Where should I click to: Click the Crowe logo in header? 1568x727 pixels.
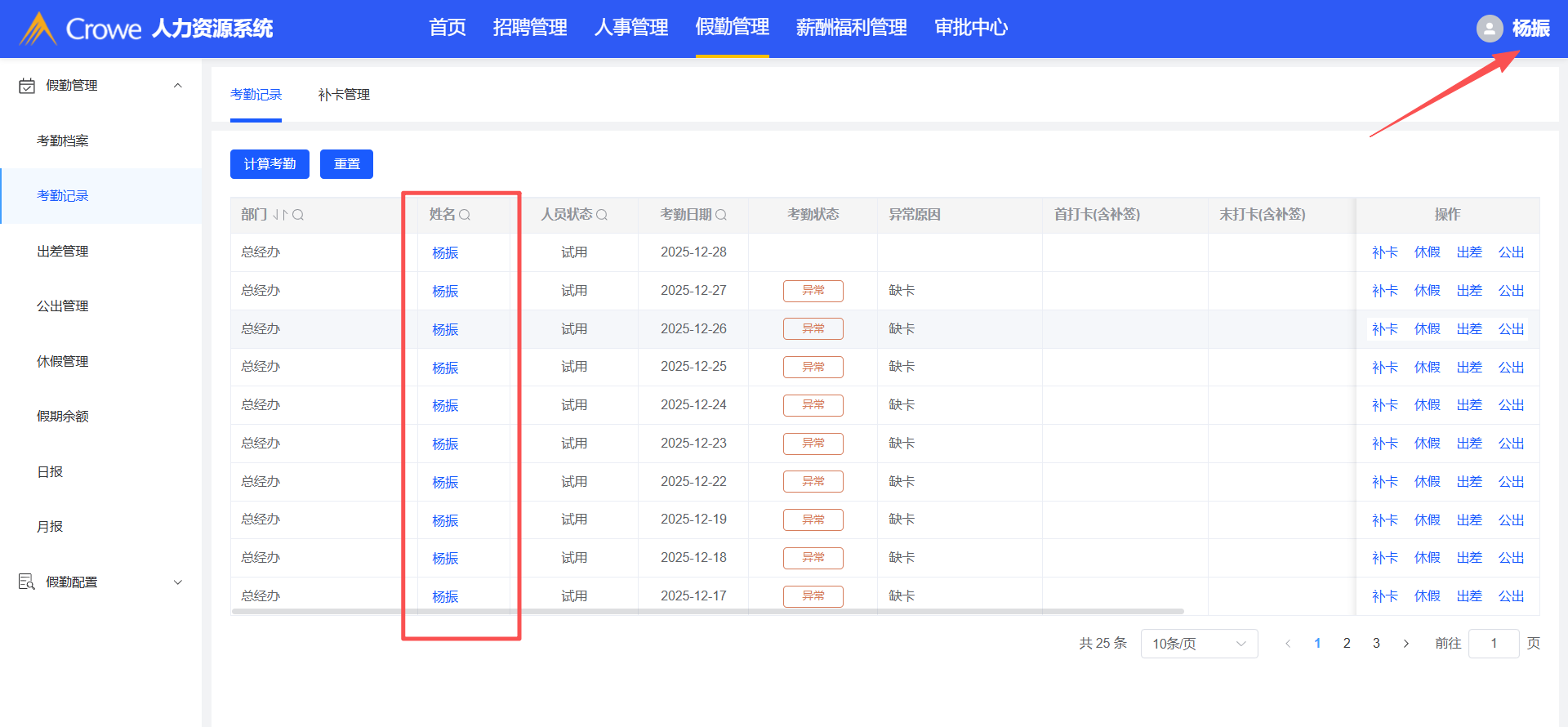click(x=38, y=29)
